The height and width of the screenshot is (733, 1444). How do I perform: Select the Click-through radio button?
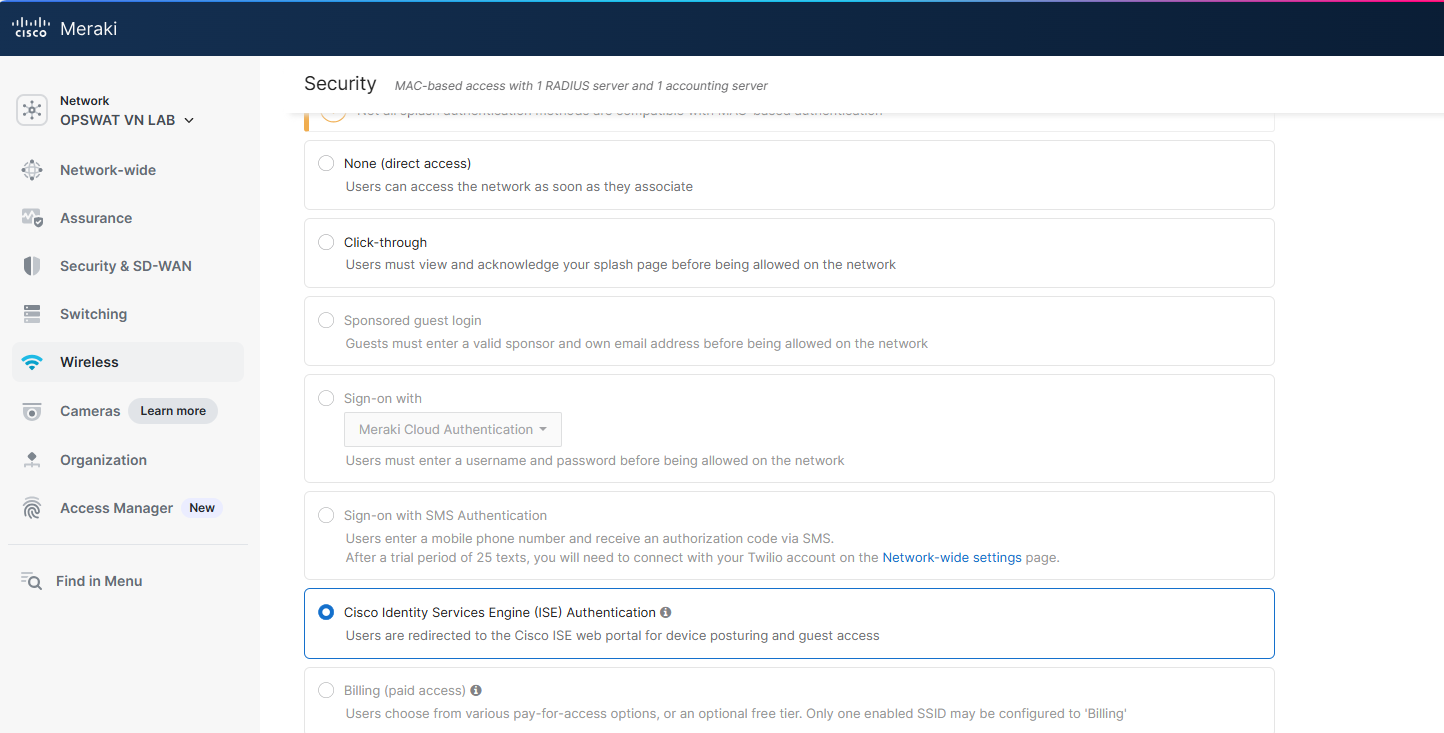coord(326,242)
